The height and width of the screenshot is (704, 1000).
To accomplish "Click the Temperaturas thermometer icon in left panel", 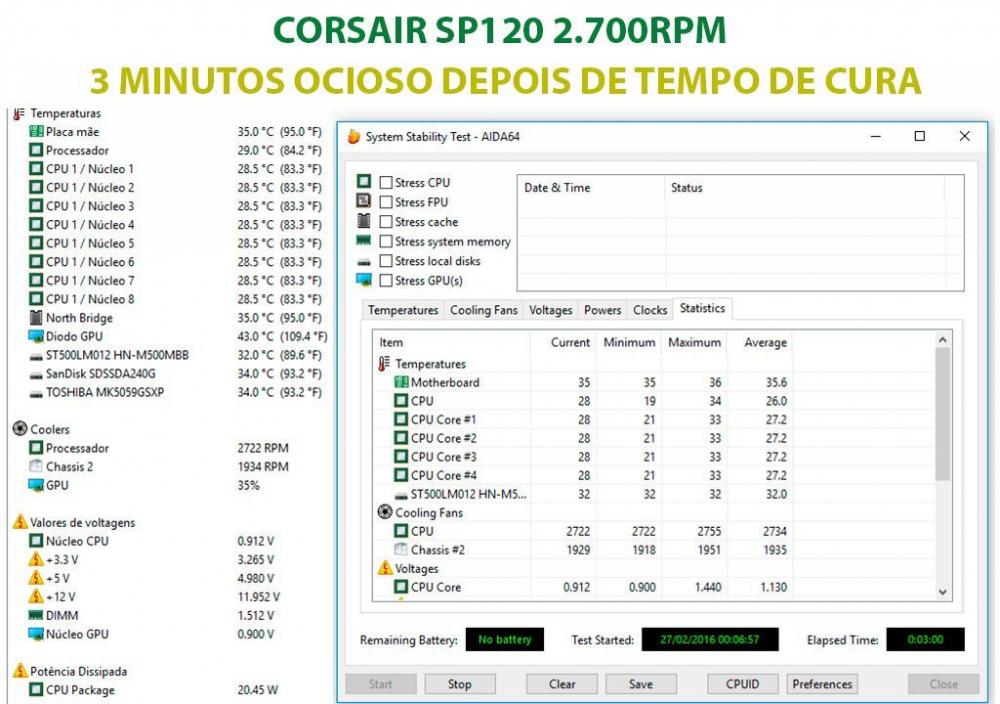I will pos(19,114).
